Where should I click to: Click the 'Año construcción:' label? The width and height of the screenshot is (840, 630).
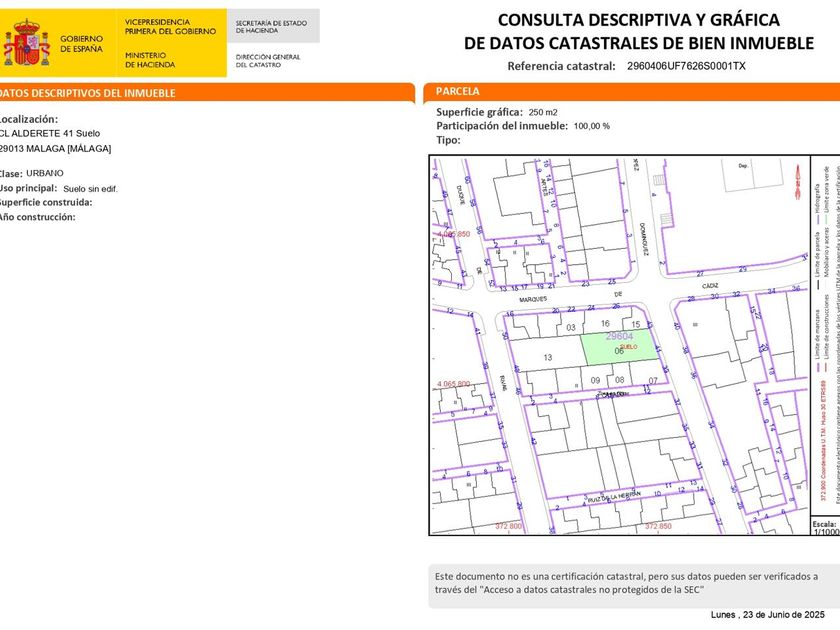(x=37, y=217)
